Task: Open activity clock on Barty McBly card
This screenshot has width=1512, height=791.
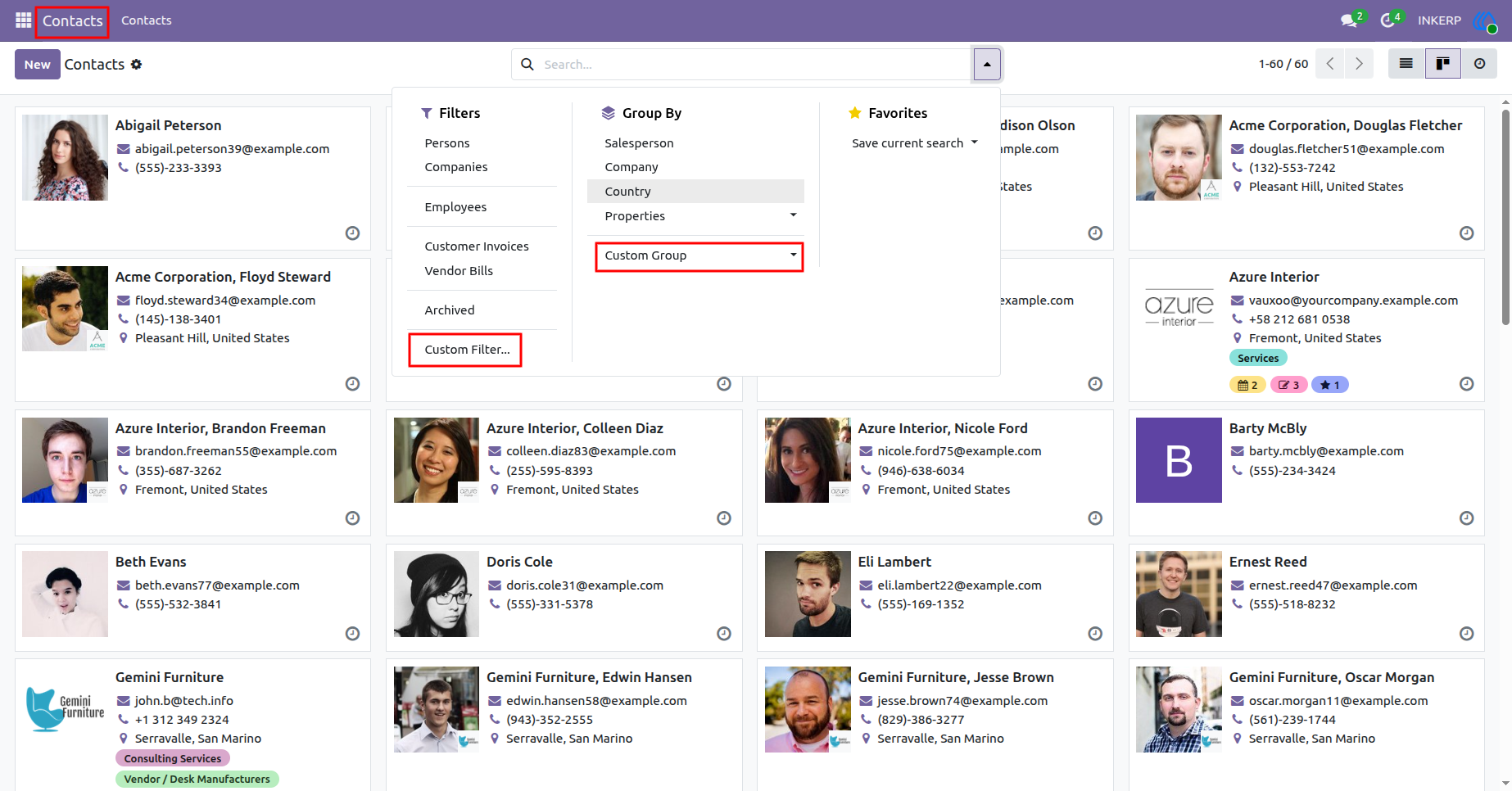Action: (x=1466, y=518)
